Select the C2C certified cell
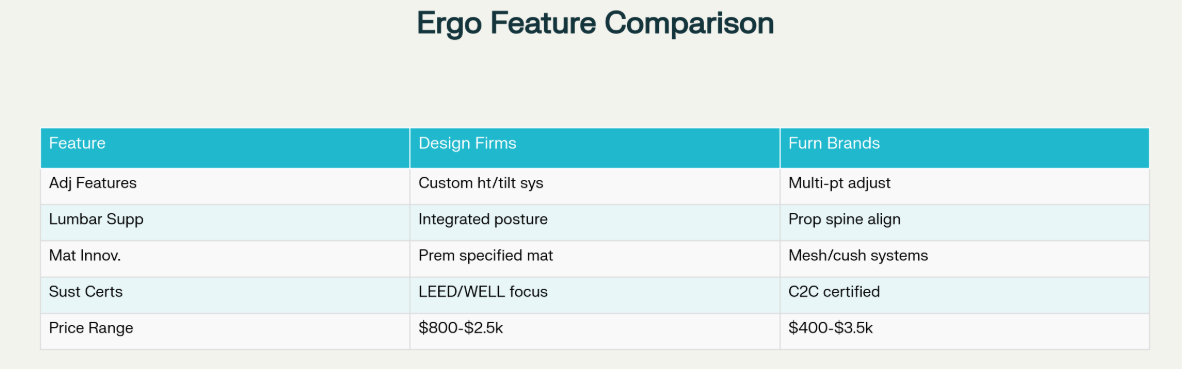The height and width of the screenshot is (369, 1182). point(965,294)
